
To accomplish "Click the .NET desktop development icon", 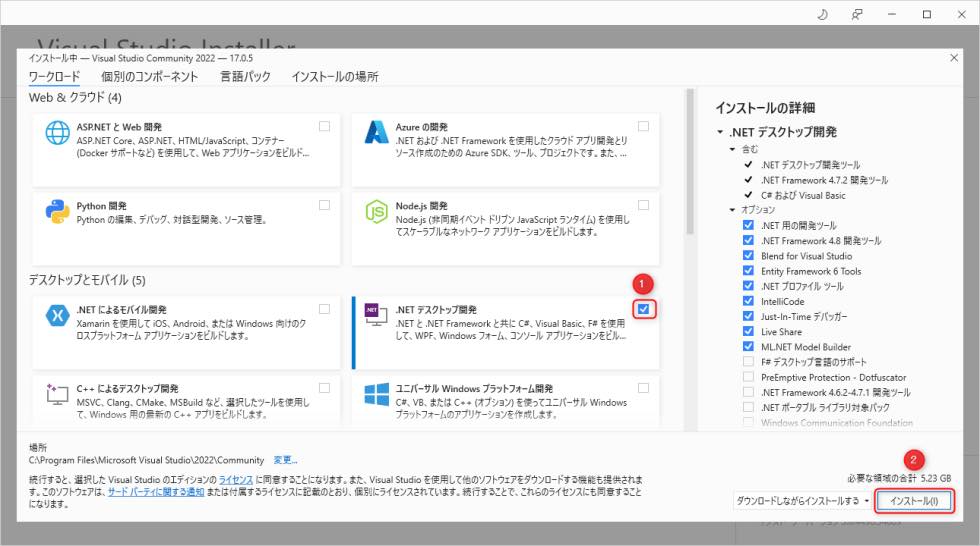I will point(377,316).
